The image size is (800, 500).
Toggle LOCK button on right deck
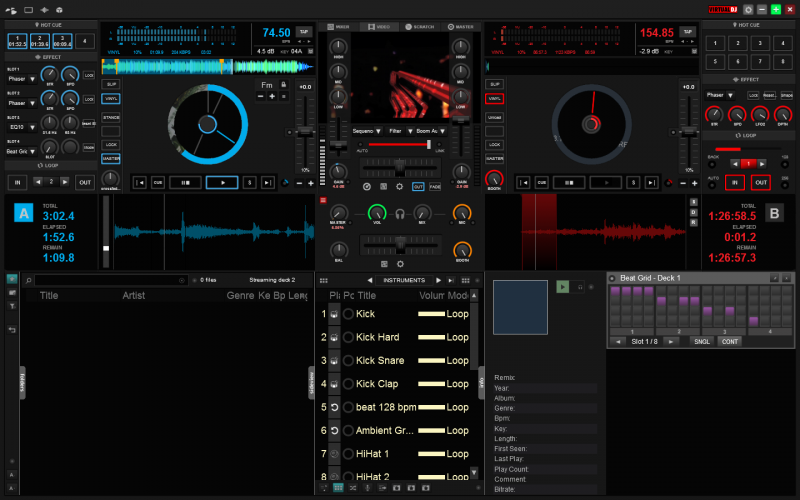[x=495, y=145]
